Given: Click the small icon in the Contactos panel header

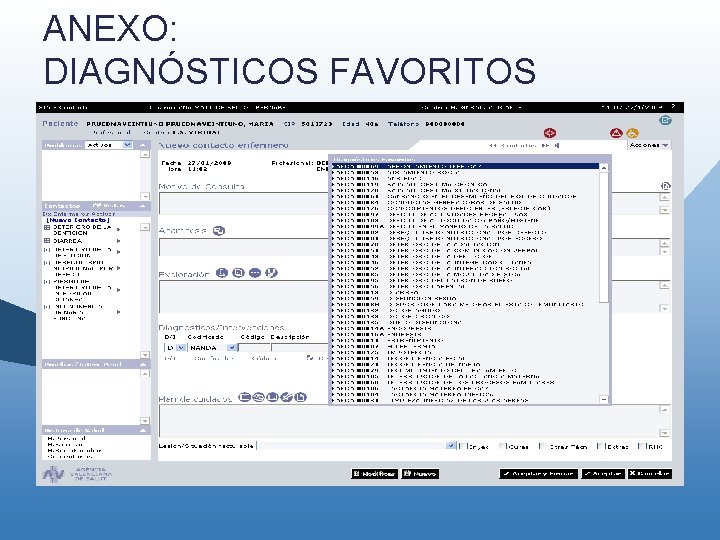Looking at the screenshot, I should click(97, 206).
